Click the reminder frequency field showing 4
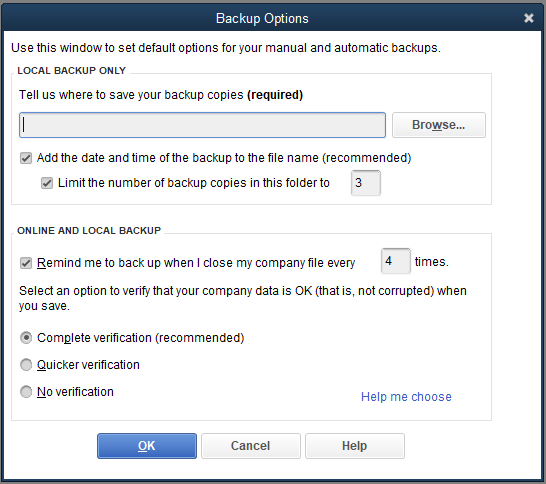Image resolution: width=546 pixels, height=484 pixels. pos(396,261)
